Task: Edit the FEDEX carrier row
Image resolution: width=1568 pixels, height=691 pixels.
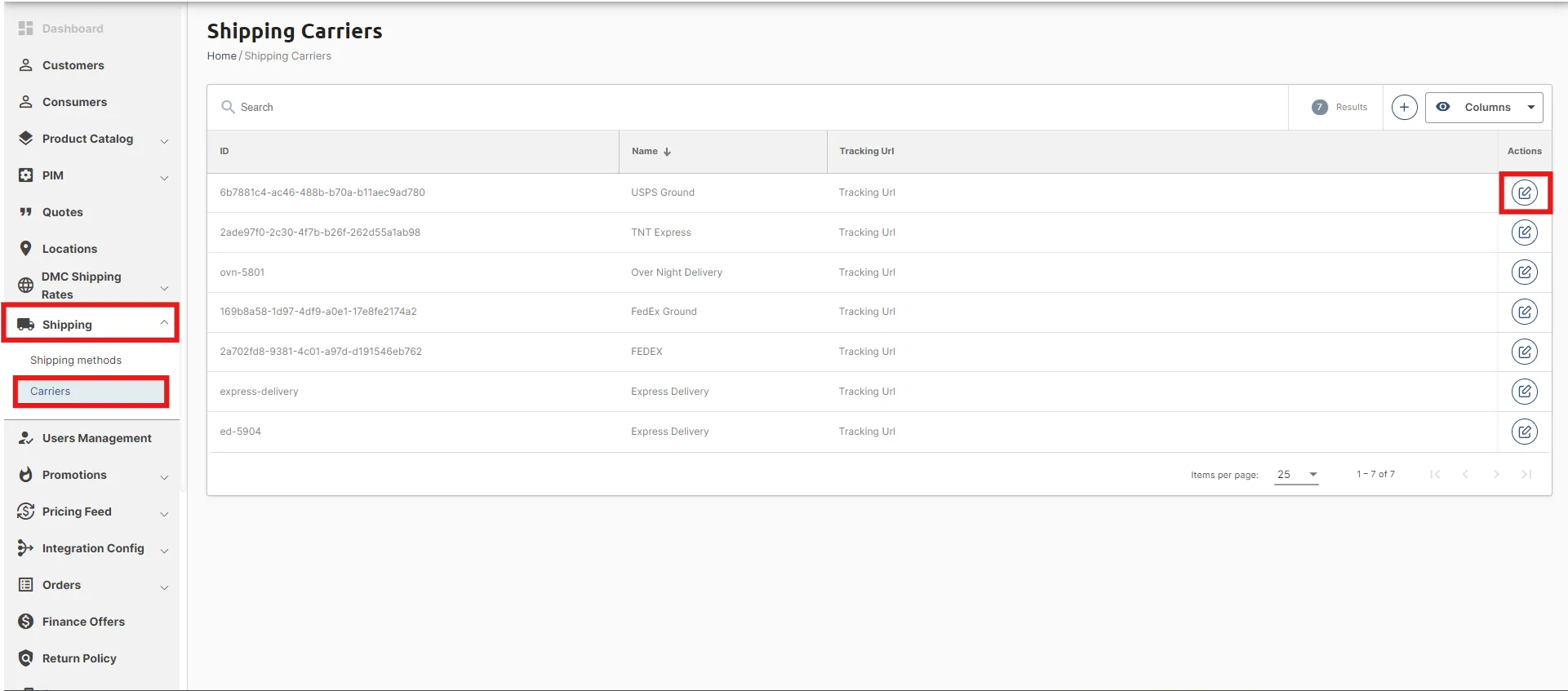Action: pos(1524,352)
